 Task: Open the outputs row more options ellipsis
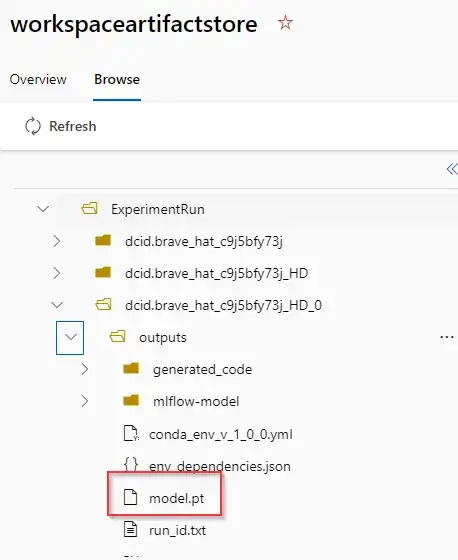click(x=447, y=337)
